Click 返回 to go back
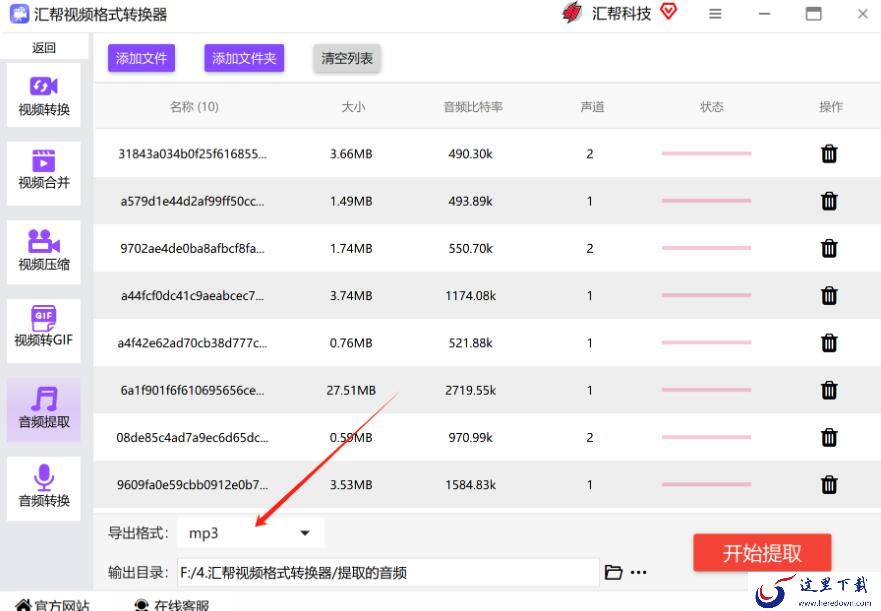Viewport: 881px width, 611px height. (x=44, y=47)
